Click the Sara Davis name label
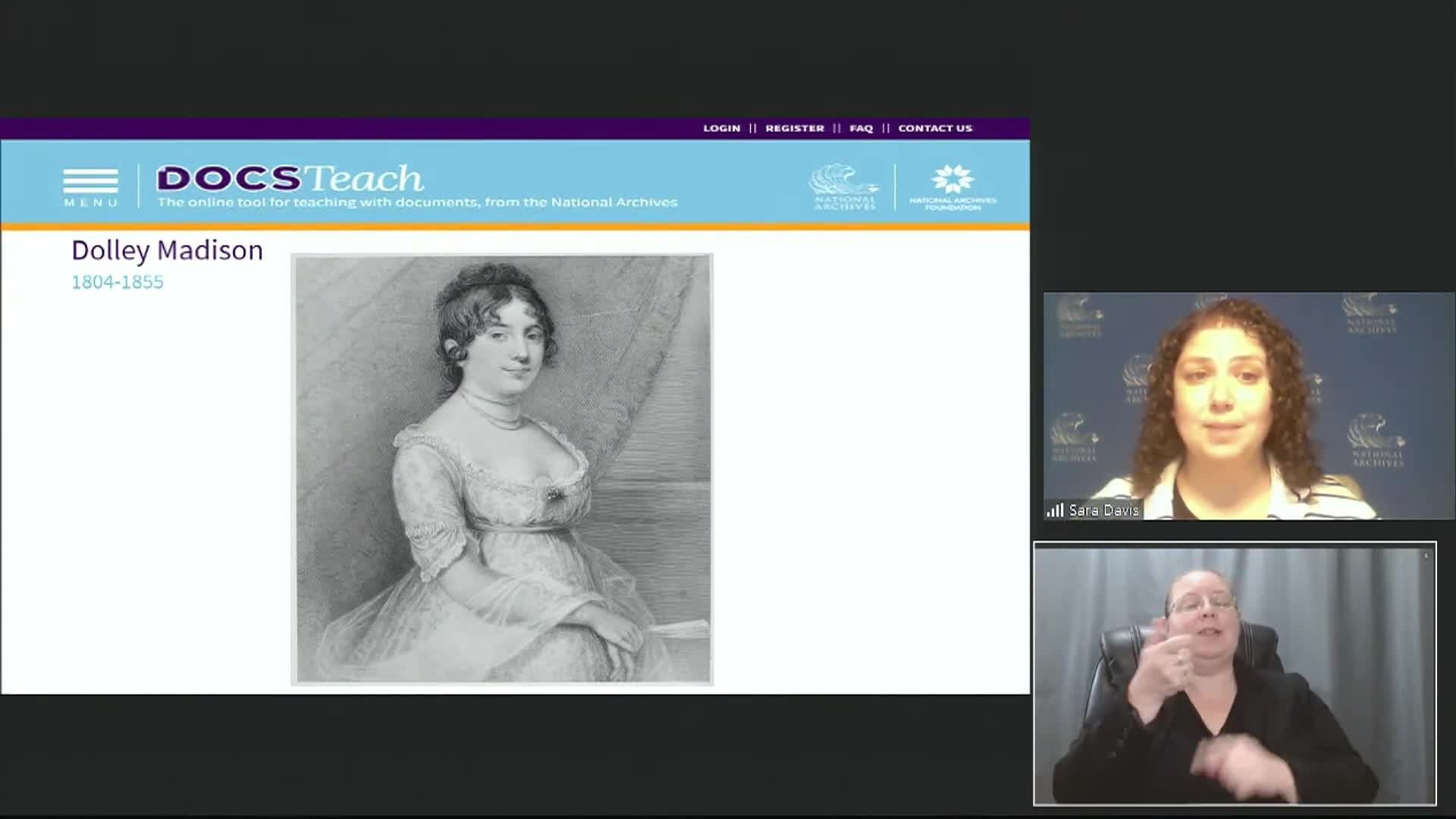 (x=1103, y=510)
